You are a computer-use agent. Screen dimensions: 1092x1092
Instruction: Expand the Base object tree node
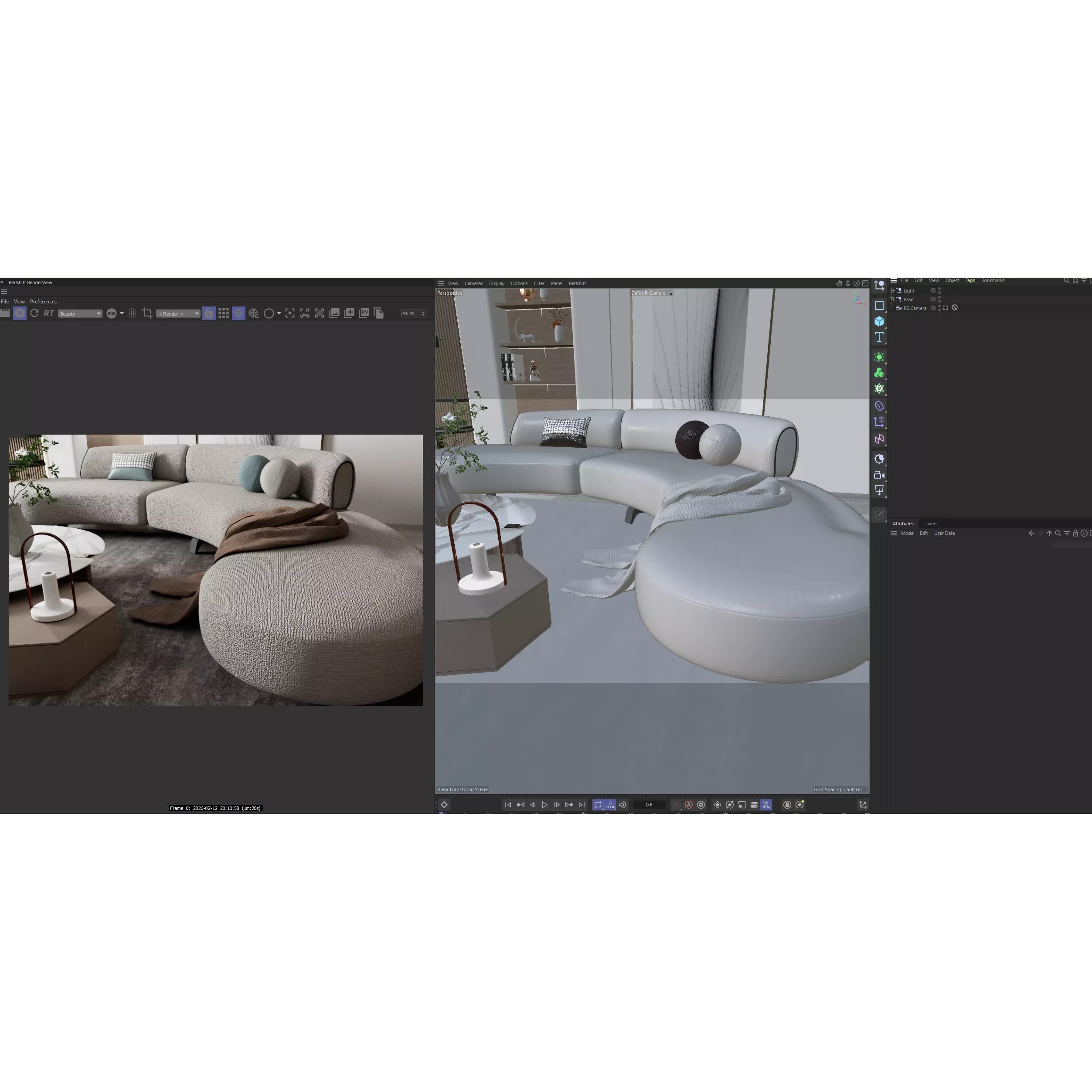(x=892, y=299)
